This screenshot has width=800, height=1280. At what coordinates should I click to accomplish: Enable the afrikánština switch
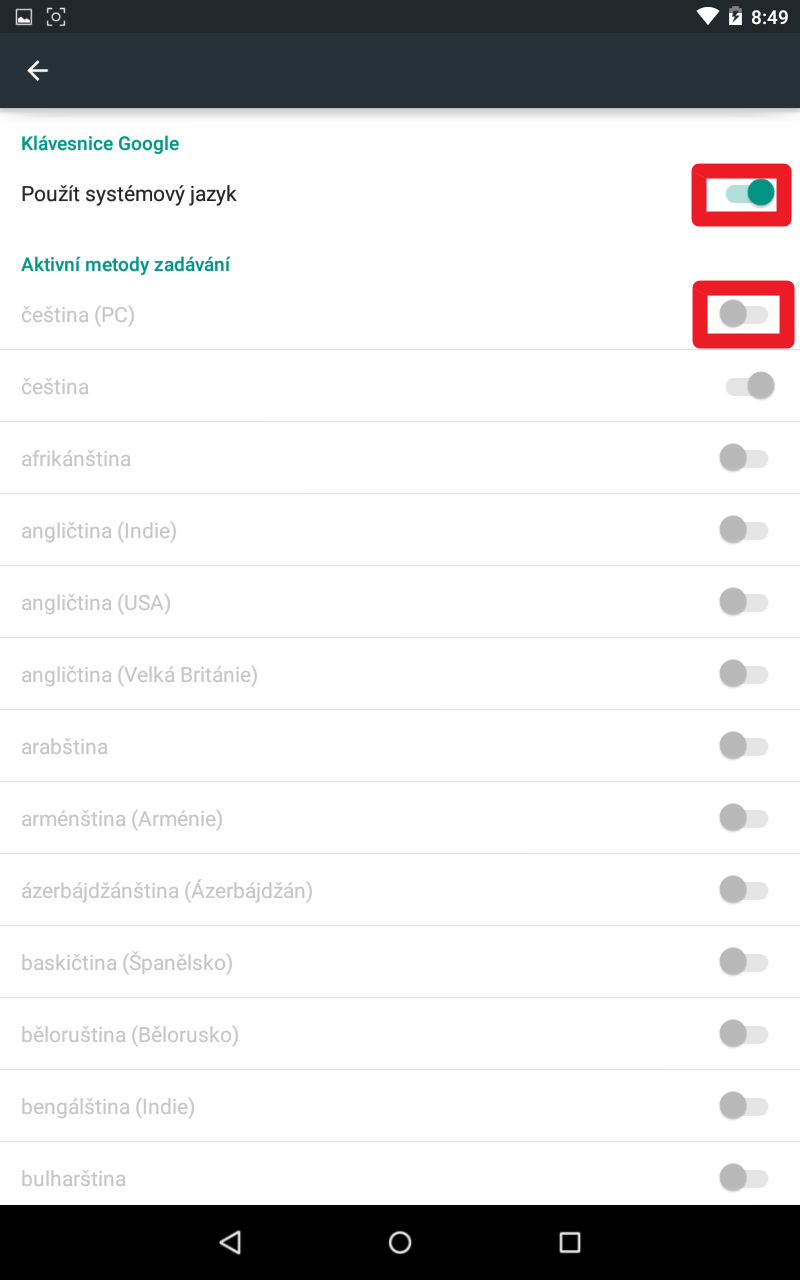coord(743,459)
